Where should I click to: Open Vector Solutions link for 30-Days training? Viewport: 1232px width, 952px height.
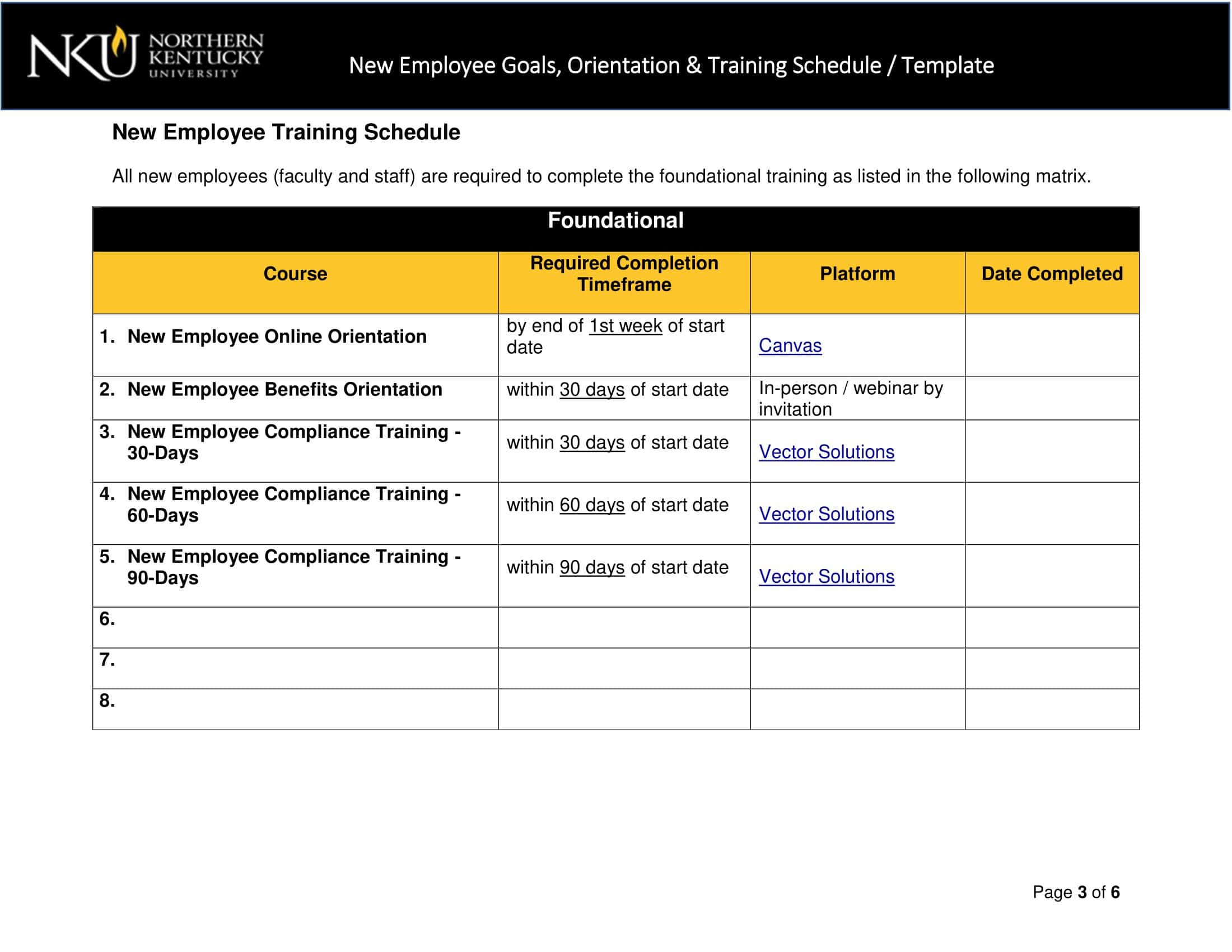click(x=826, y=452)
